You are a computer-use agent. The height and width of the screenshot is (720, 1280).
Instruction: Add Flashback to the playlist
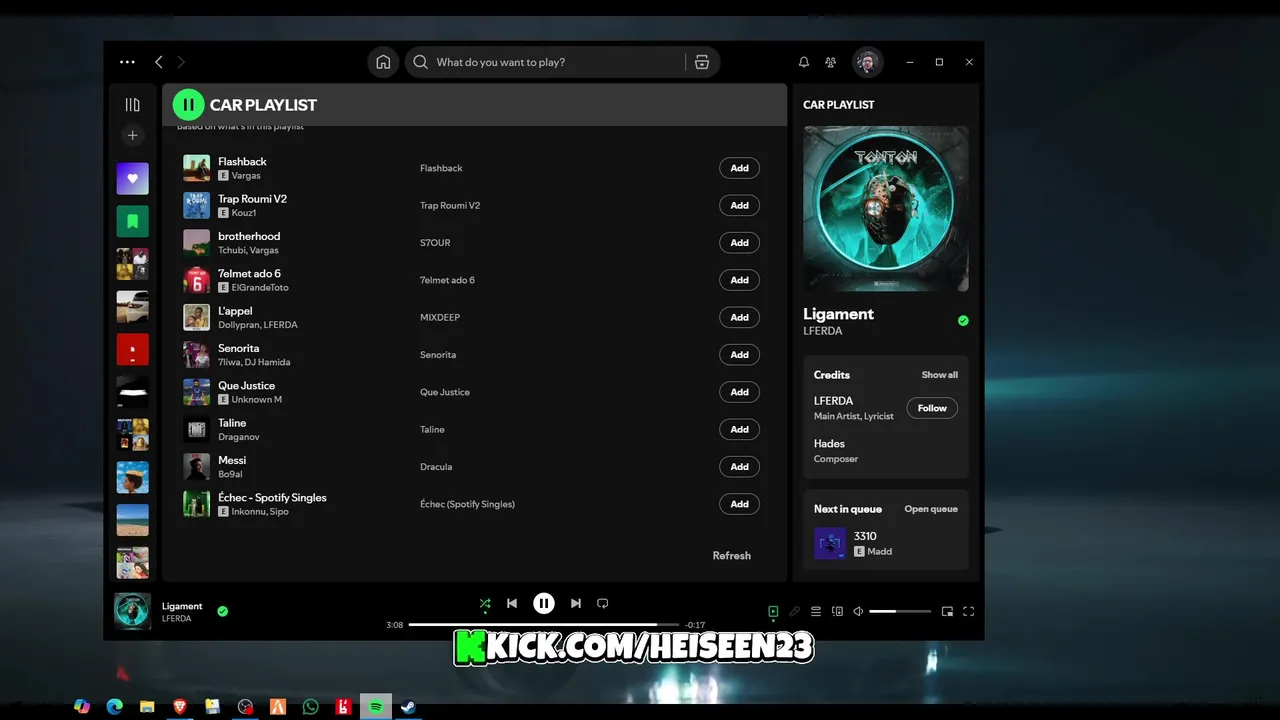[739, 168]
